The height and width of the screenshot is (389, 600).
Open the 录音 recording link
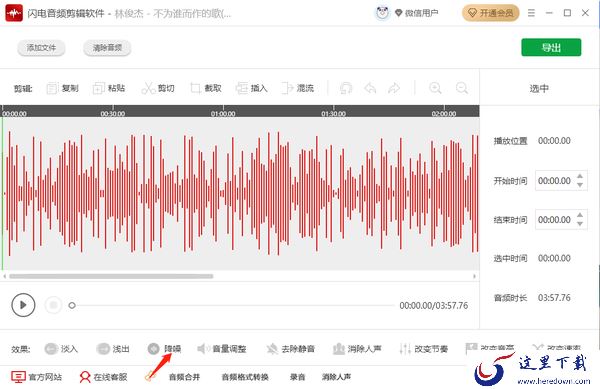[x=297, y=377]
